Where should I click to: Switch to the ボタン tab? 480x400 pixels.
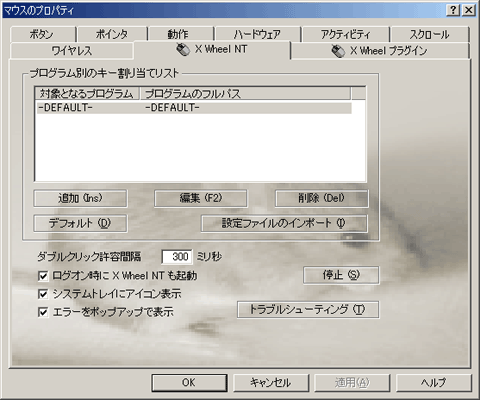[x=42, y=34]
